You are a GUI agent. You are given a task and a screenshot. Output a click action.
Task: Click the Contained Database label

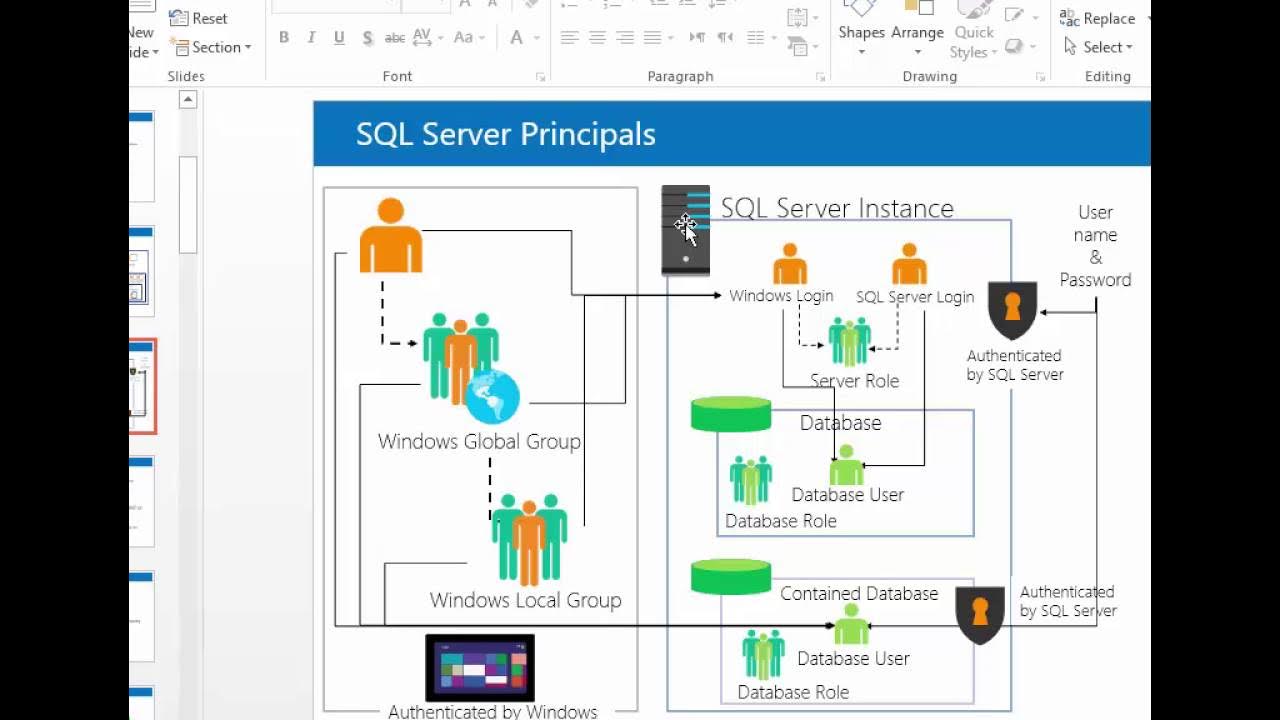859,593
